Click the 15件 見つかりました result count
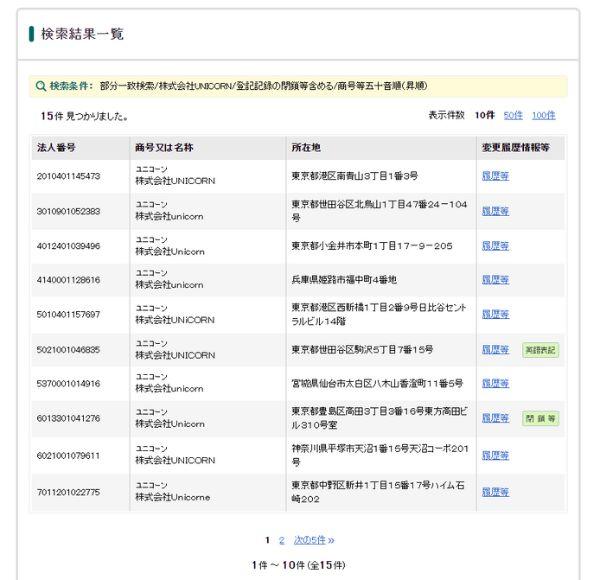The height and width of the screenshot is (580, 600). 84,116
